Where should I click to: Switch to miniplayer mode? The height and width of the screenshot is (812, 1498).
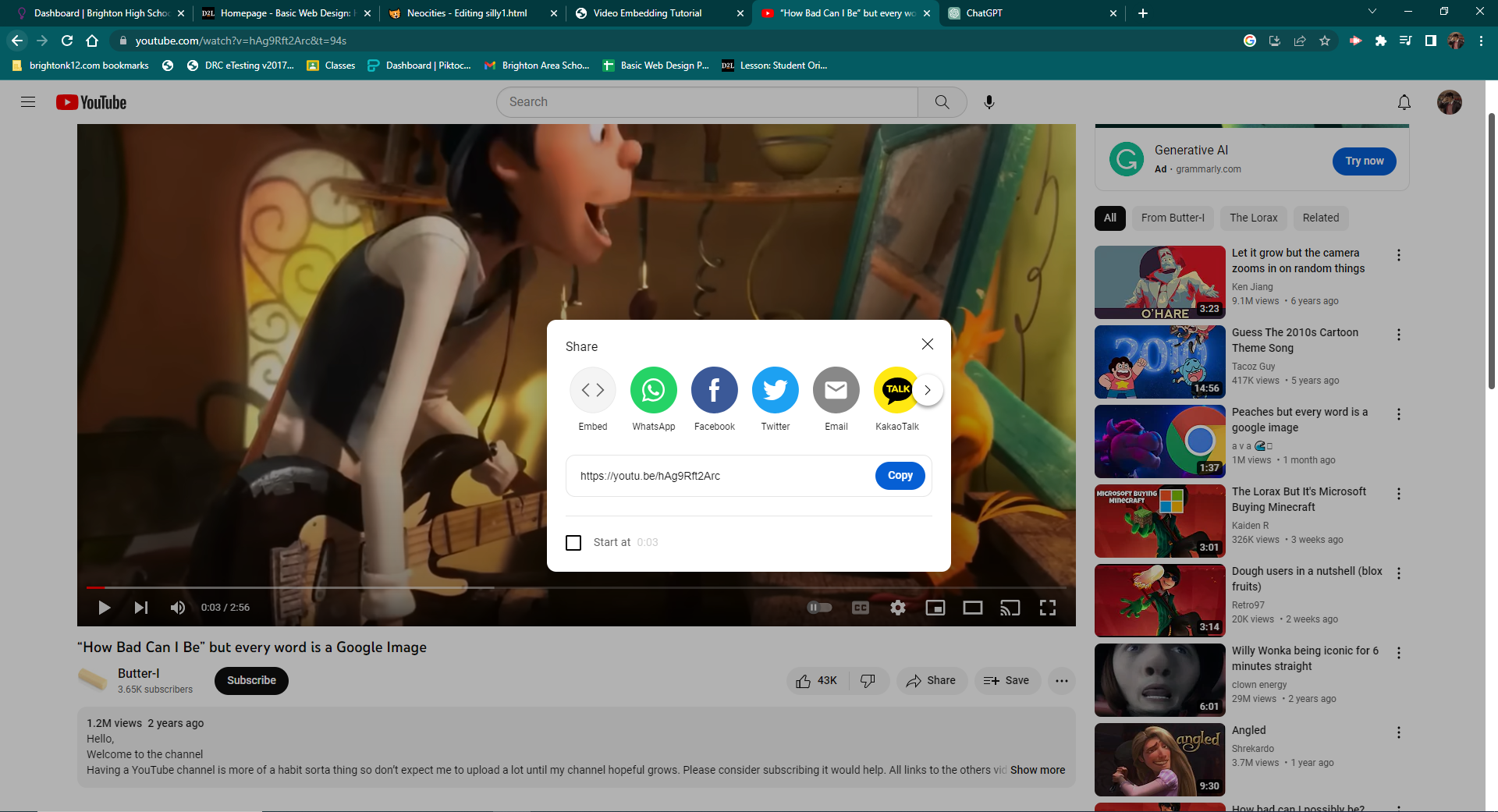(935, 608)
